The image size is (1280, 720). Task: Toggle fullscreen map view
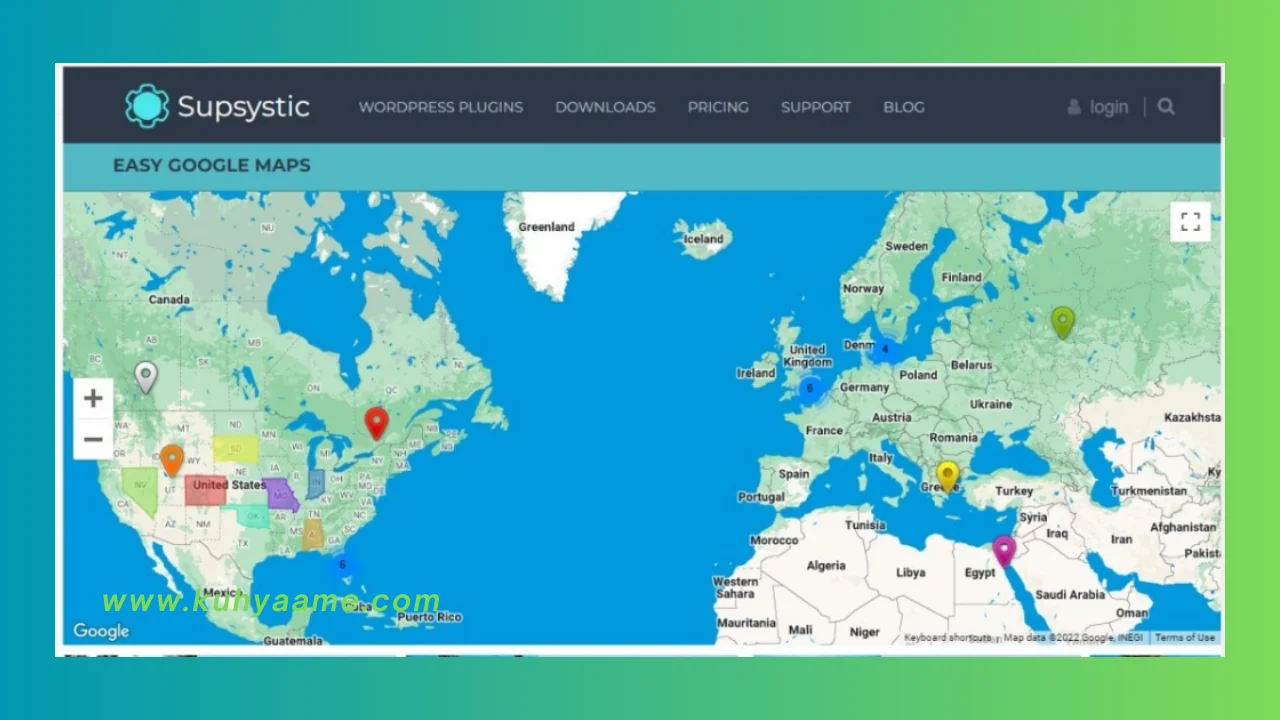point(1190,222)
